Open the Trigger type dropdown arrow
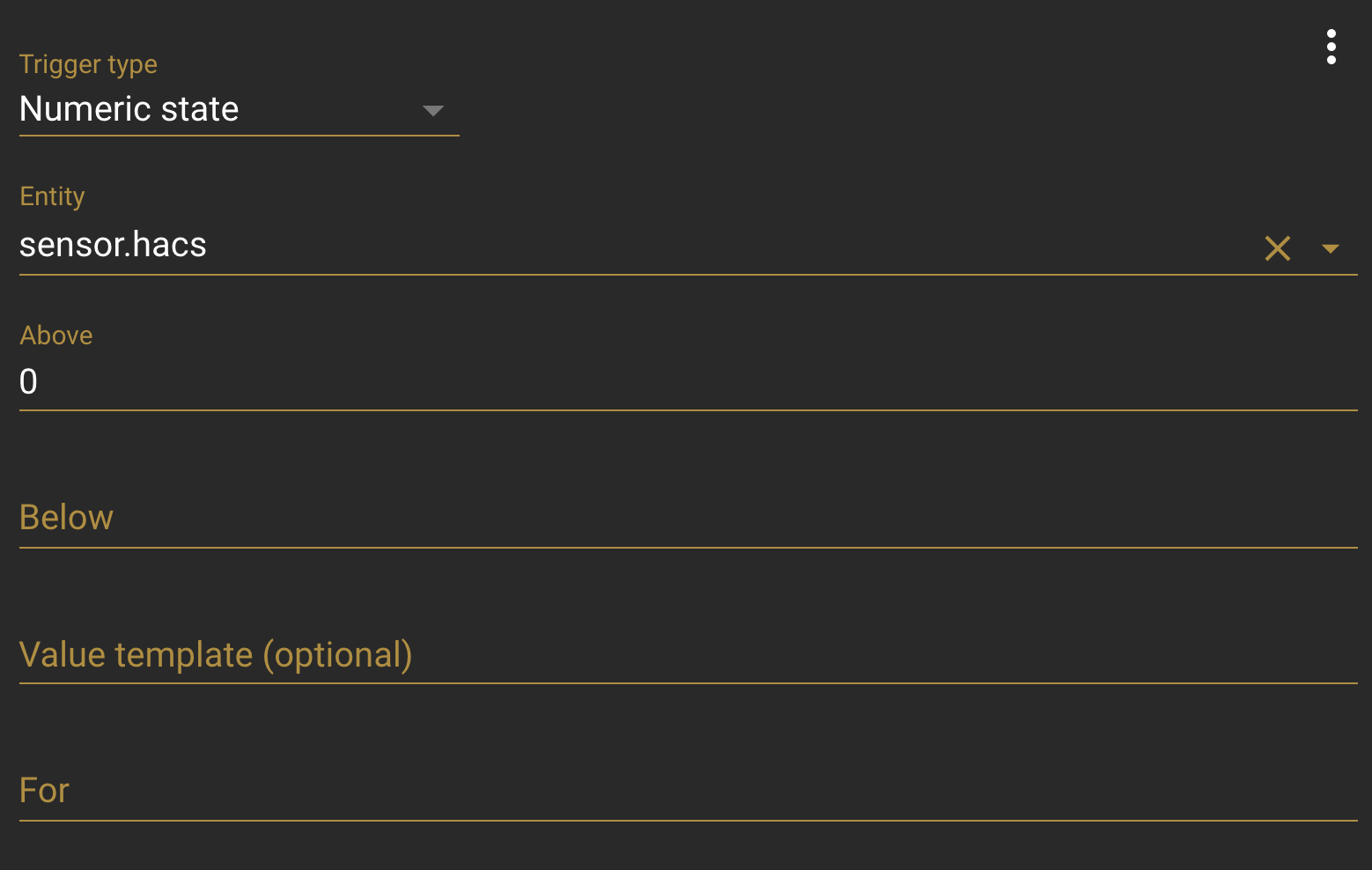The width and height of the screenshot is (1372, 870). tap(432, 111)
